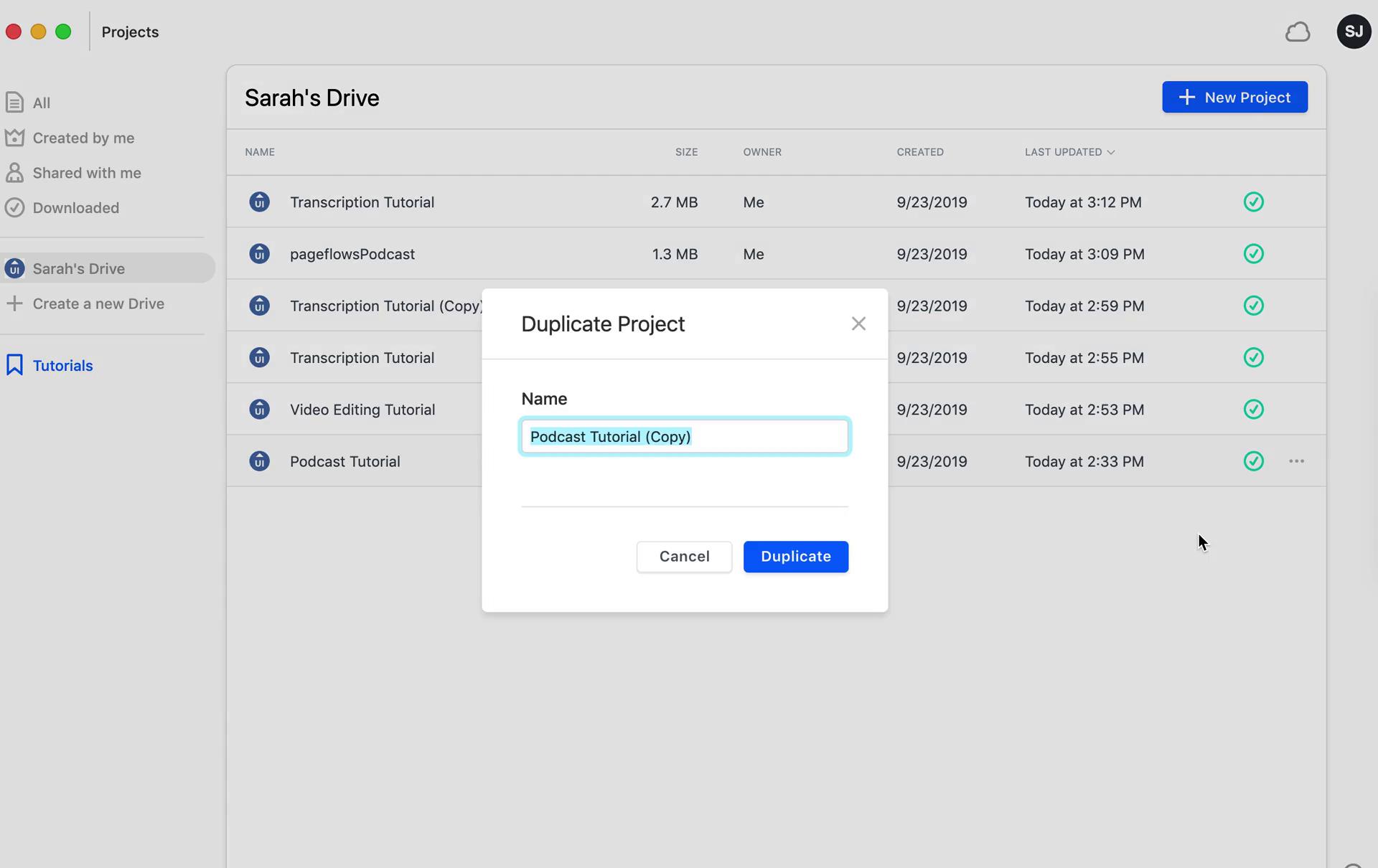1378x868 pixels.
Task: Click 'Today at 2:59 PM' timestamp
Action: pos(1084,306)
